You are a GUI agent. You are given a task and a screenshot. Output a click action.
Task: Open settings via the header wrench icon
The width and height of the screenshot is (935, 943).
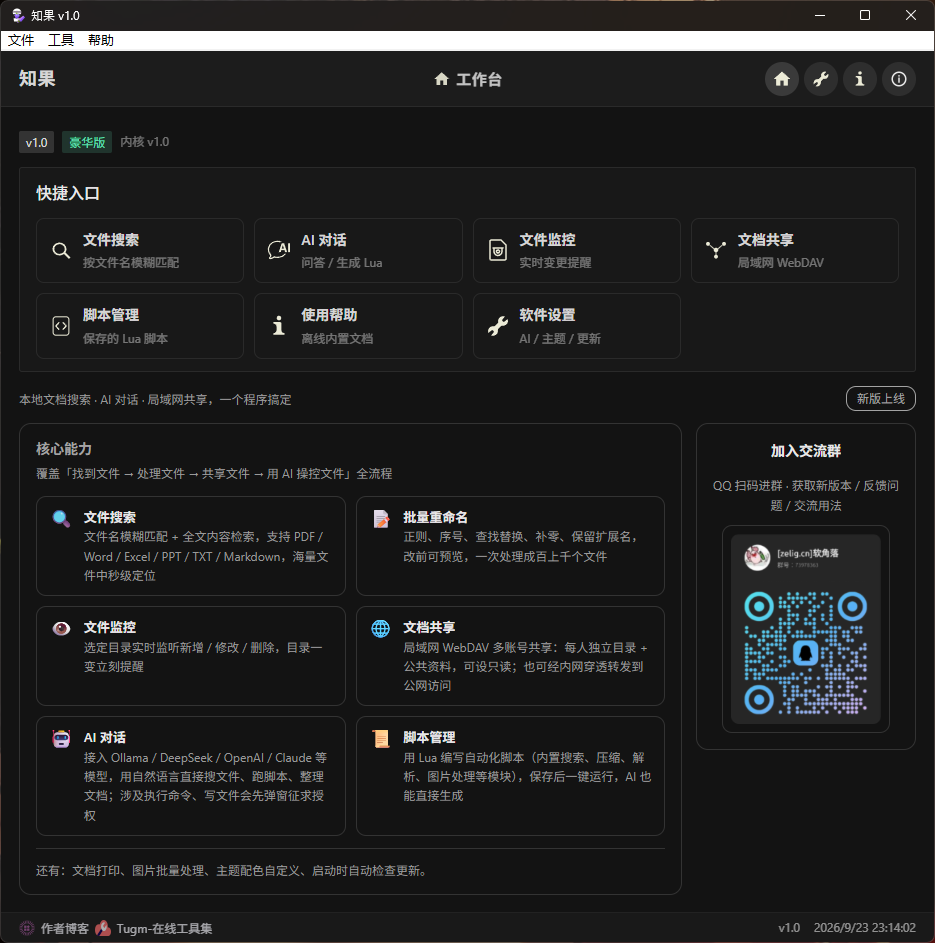tap(820, 79)
